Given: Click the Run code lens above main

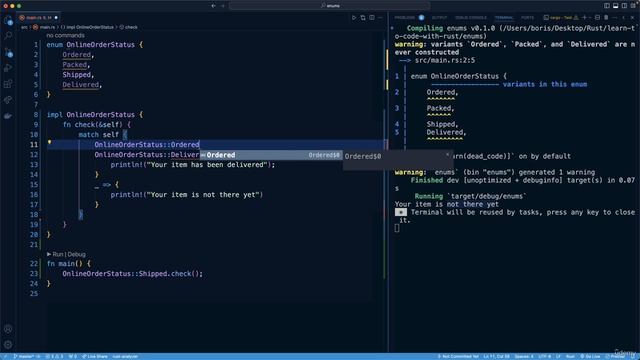Looking at the screenshot, I should pos(58,254).
